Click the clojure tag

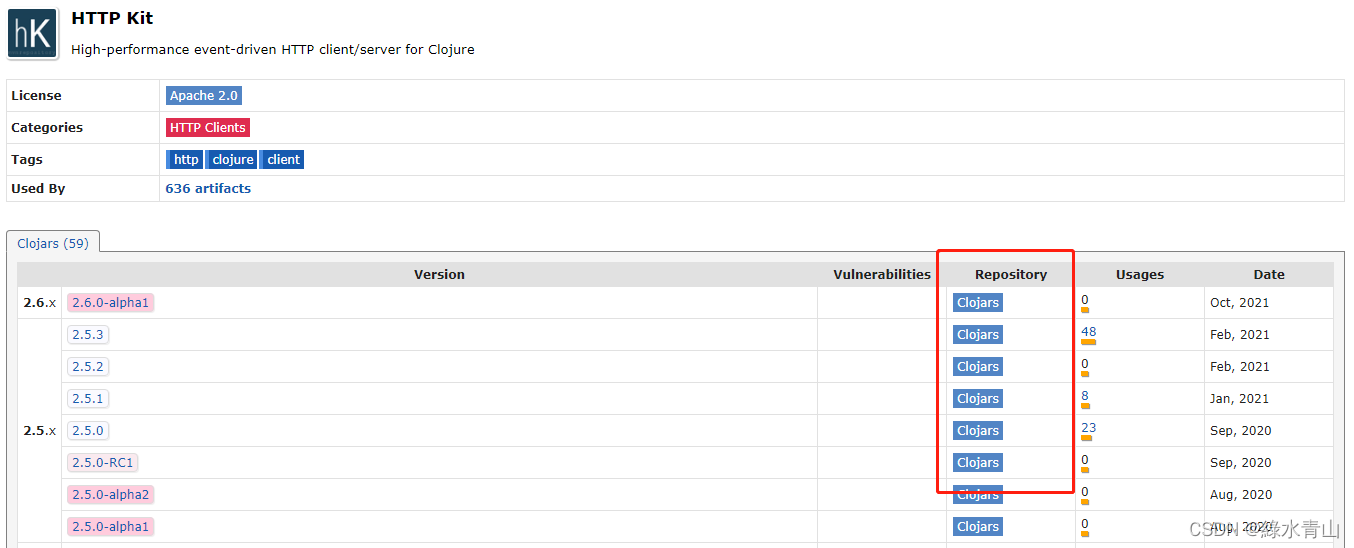pos(233,160)
